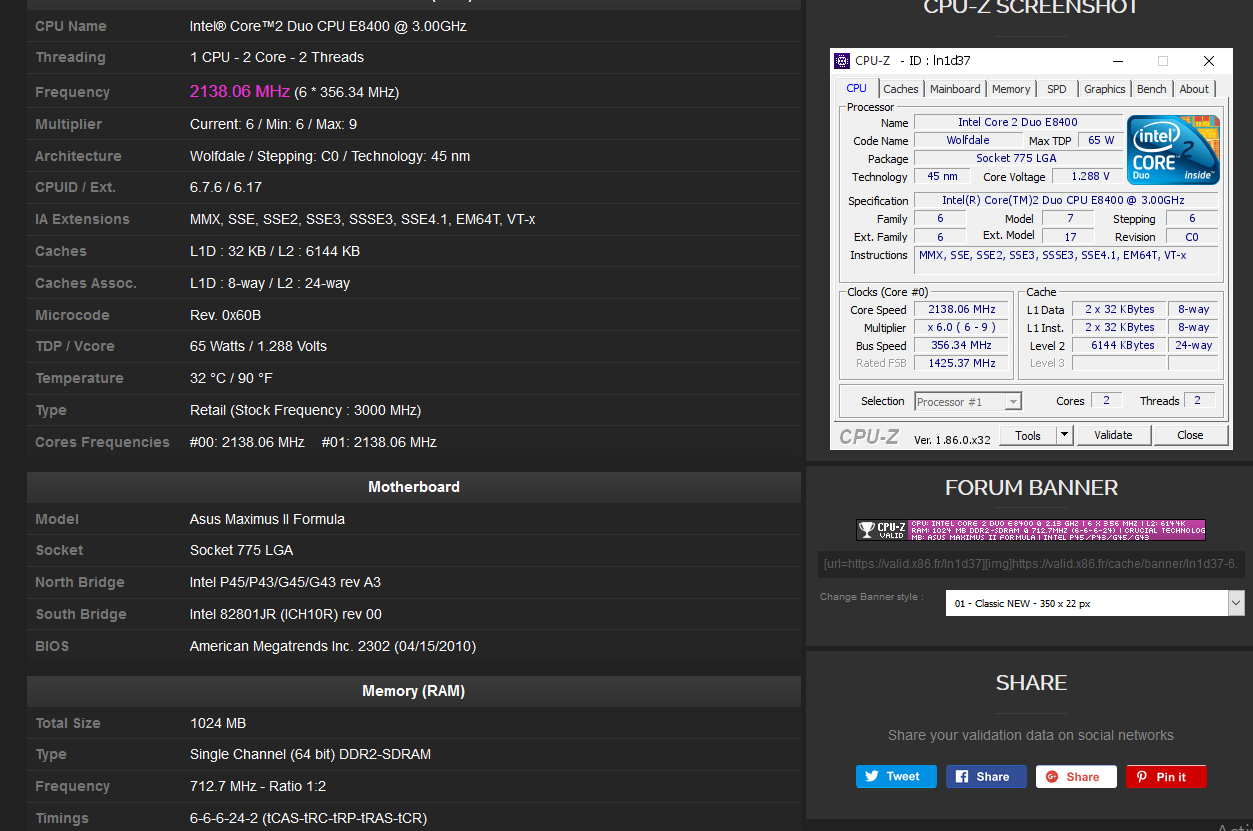
Task: Click the Intel Core 2 Duo logo
Action: tap(1173, 150)
